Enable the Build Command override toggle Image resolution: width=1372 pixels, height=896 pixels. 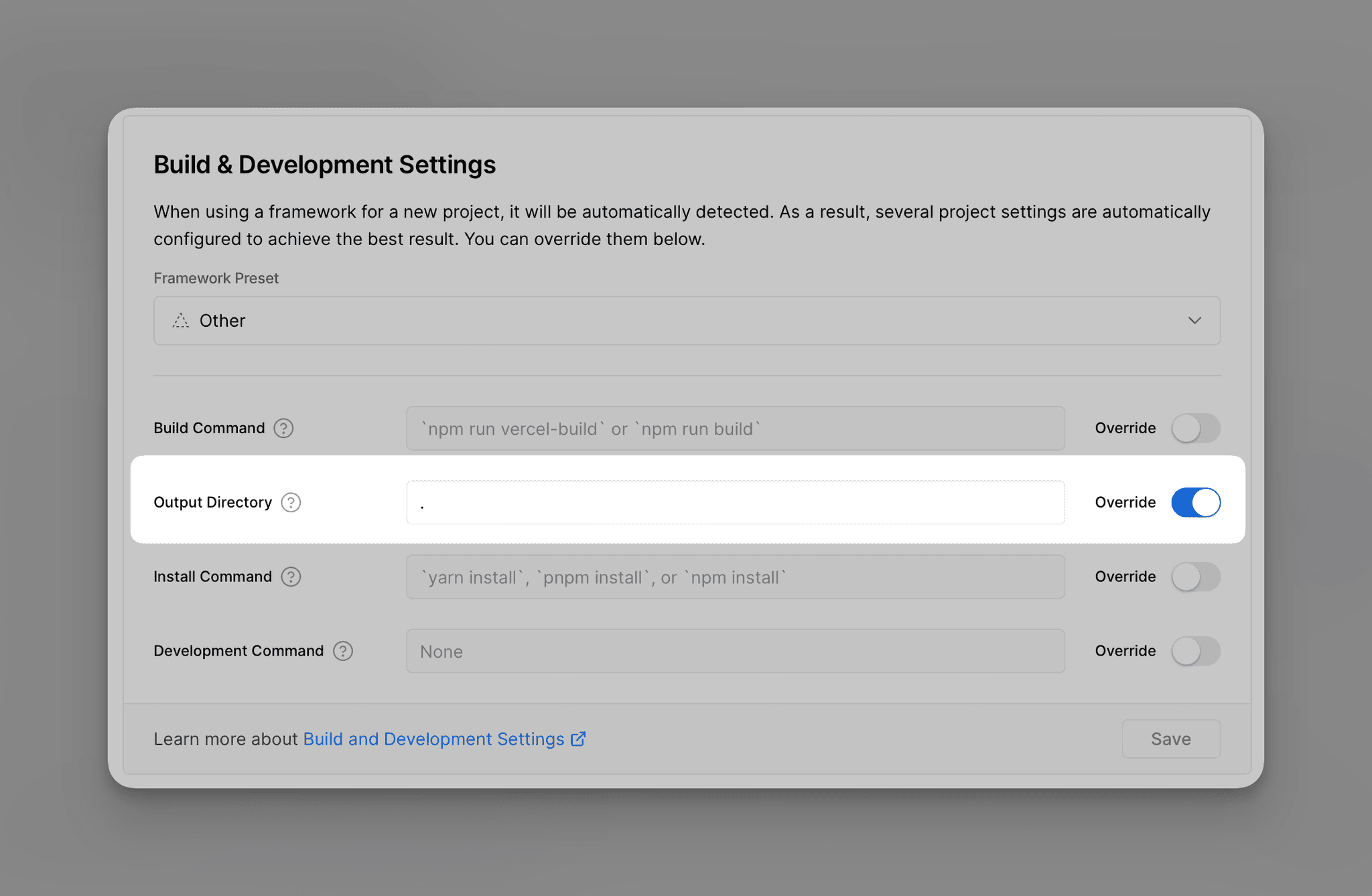point(1196,428)
